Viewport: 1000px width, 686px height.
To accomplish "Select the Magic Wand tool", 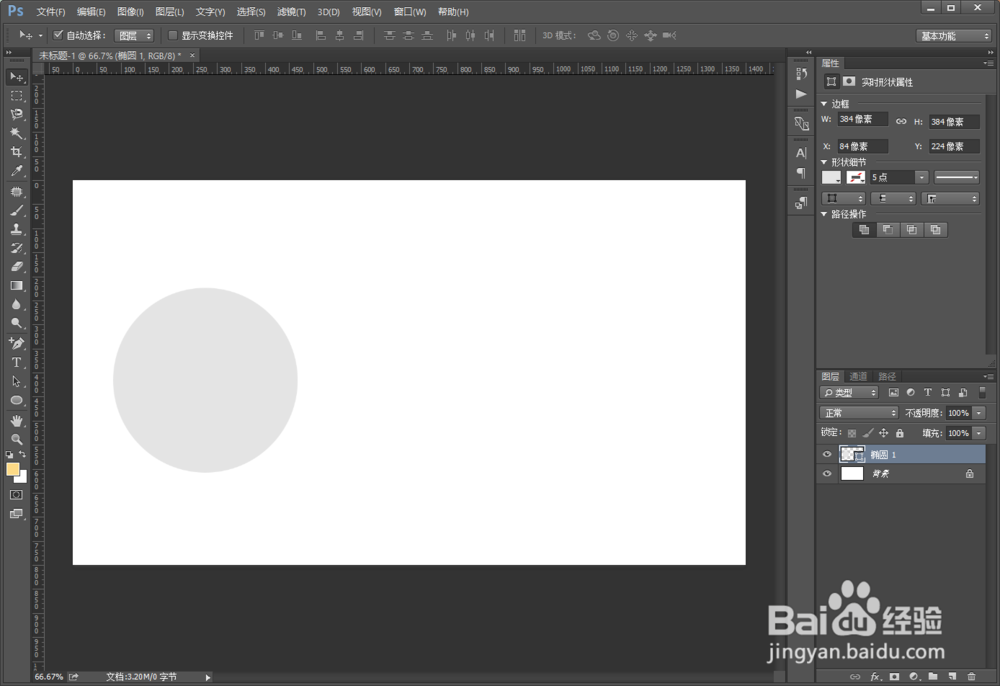I will pyautogui.click(x=17, y=133).
